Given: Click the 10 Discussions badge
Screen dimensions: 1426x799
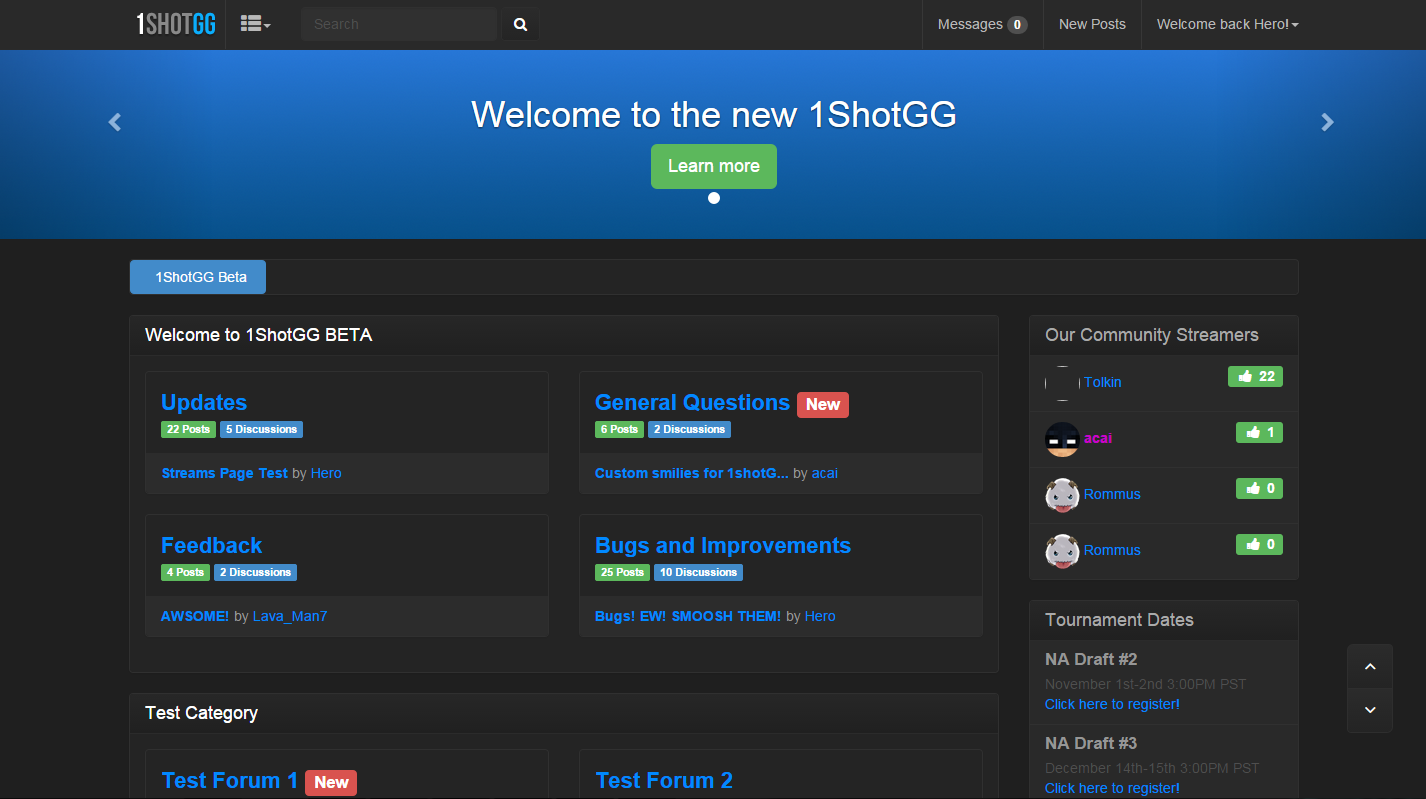Looking at the screenshot, I should coord(698,573).
